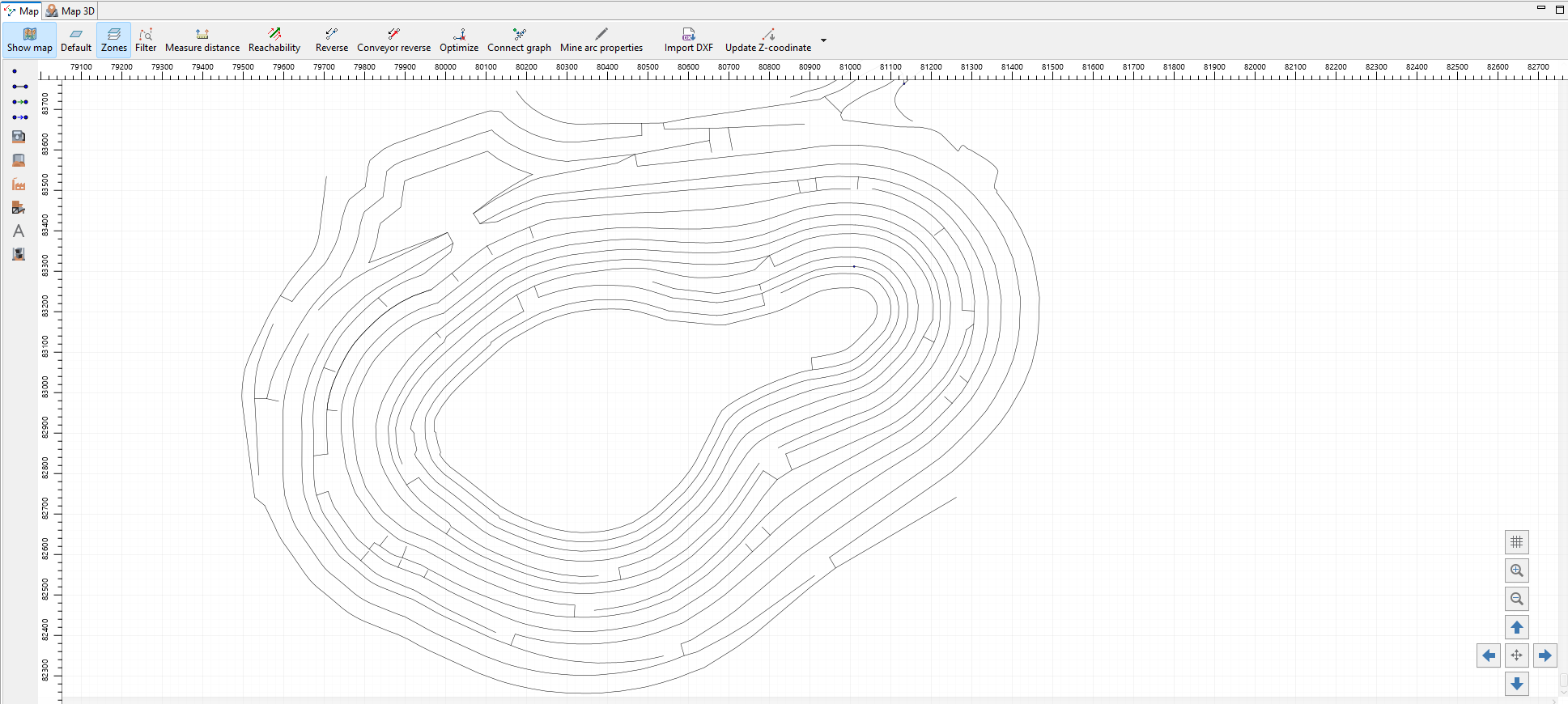The width and height of the screenshot is (1568, 704).
Task: Pan the map down with arrow
Action: [x=1517, y=684]
